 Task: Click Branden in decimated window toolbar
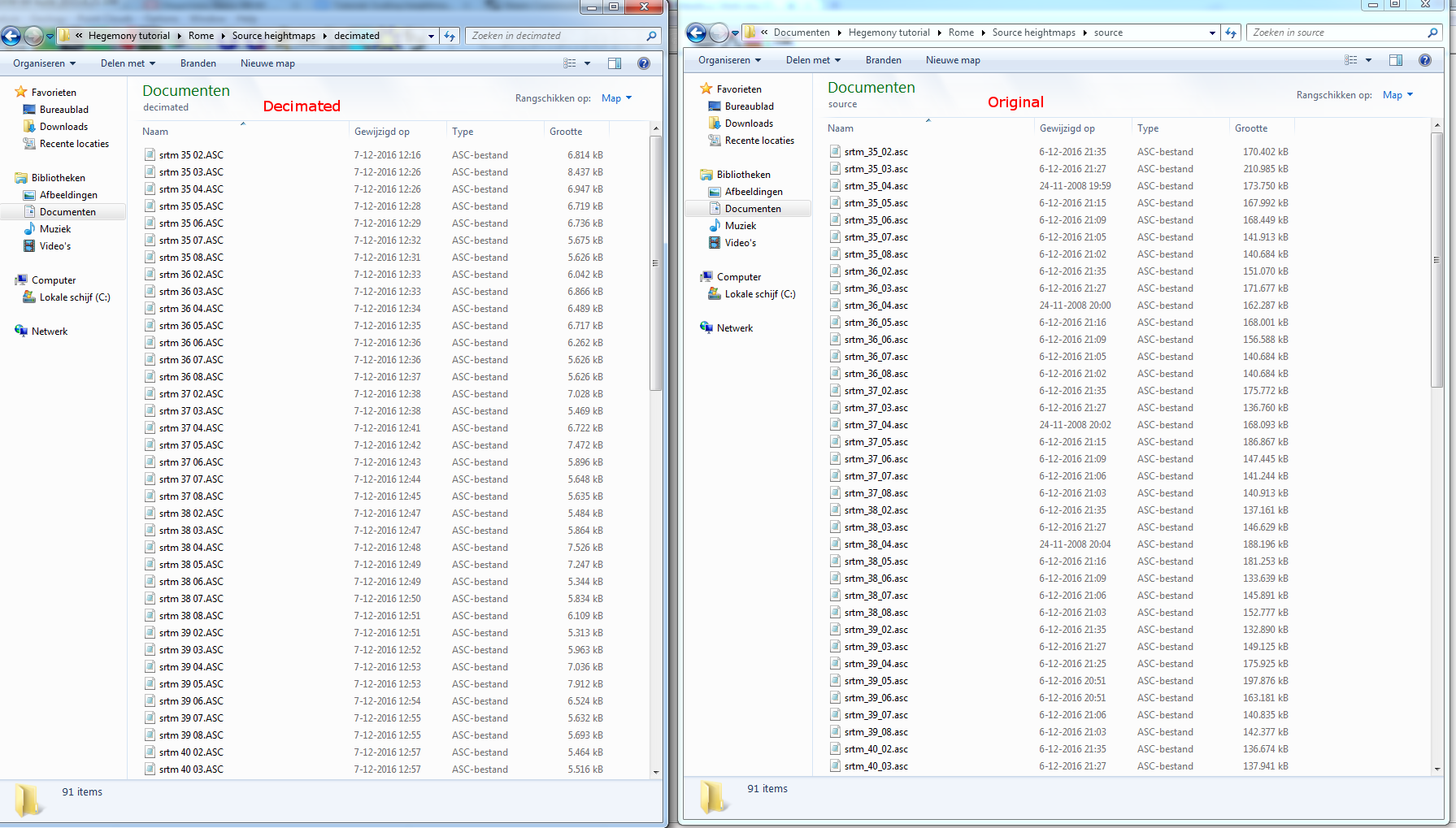click(198, 63)
